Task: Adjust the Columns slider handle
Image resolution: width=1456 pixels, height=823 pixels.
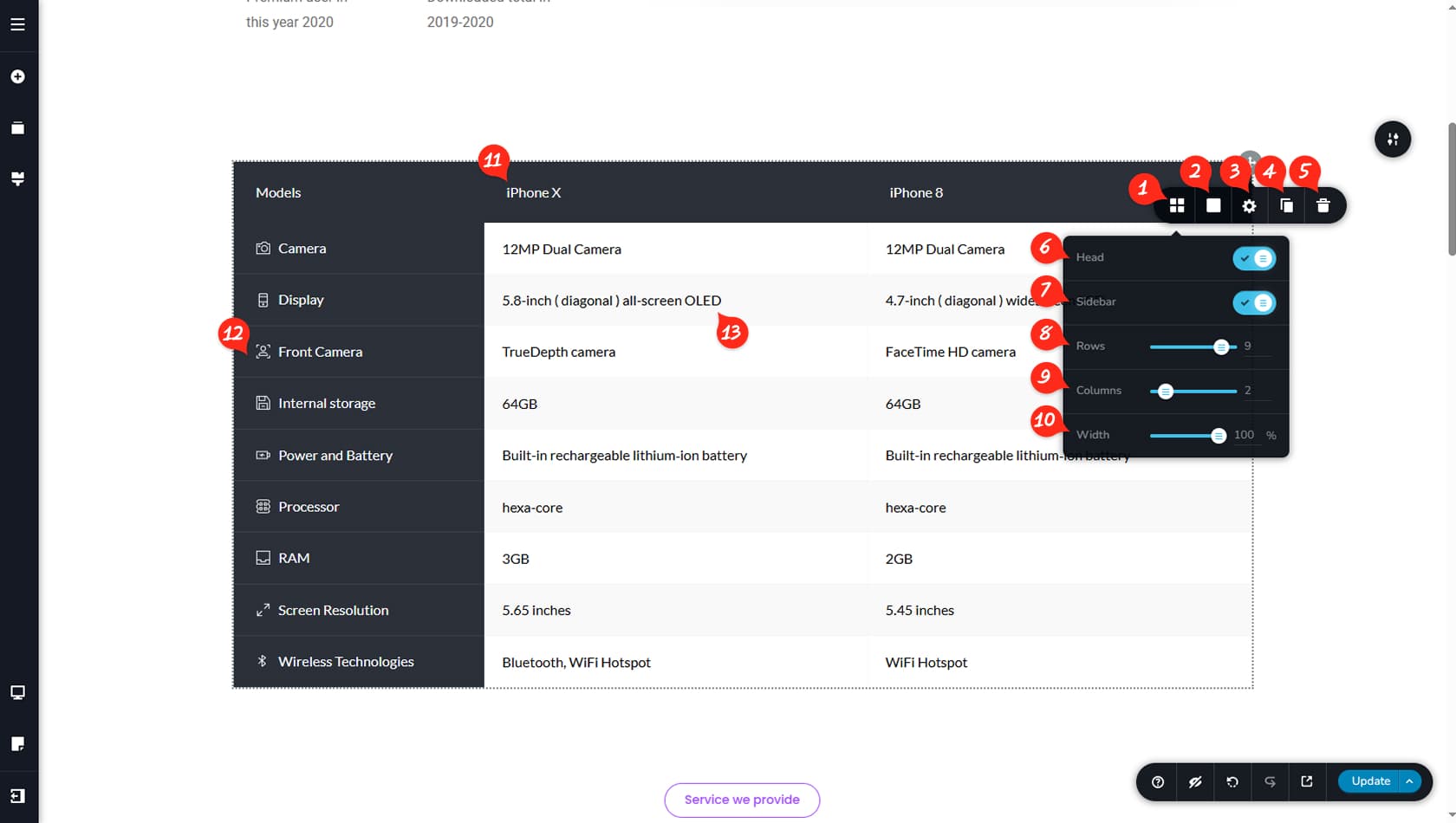Action: coord(1166,392)
